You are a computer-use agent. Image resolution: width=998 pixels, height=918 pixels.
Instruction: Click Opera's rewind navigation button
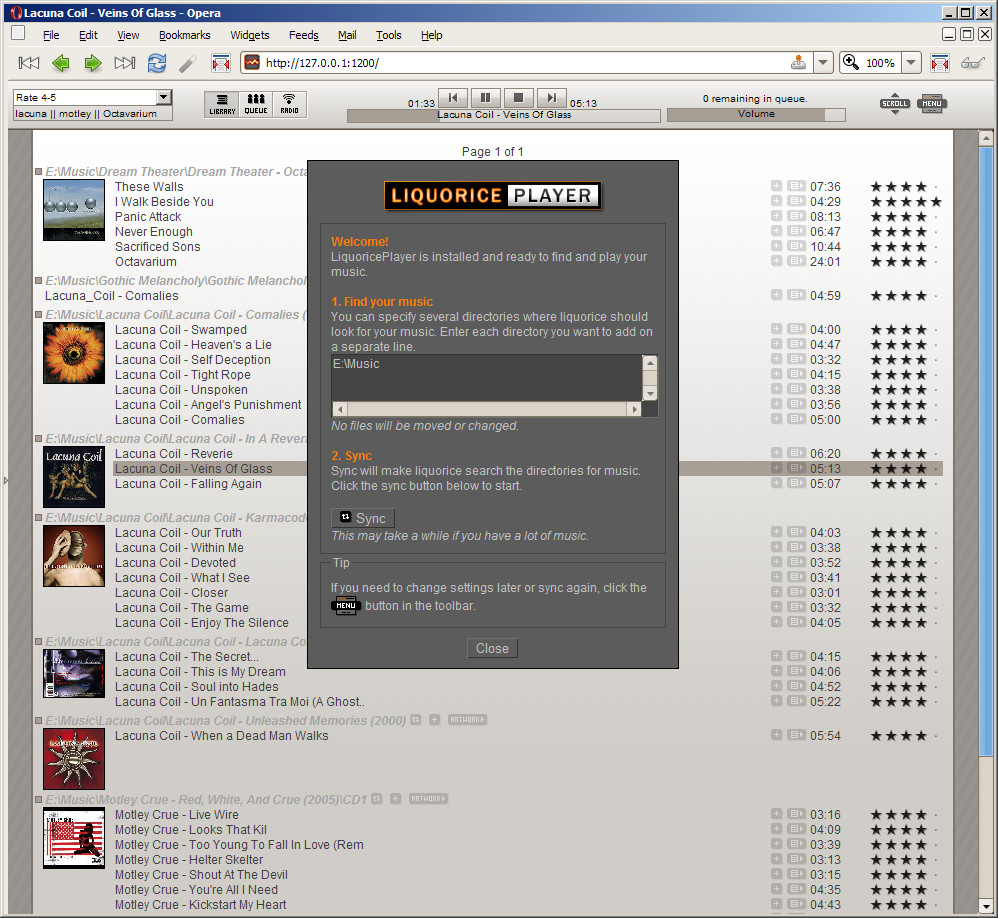pyautogui.click(x=29, y=62)
